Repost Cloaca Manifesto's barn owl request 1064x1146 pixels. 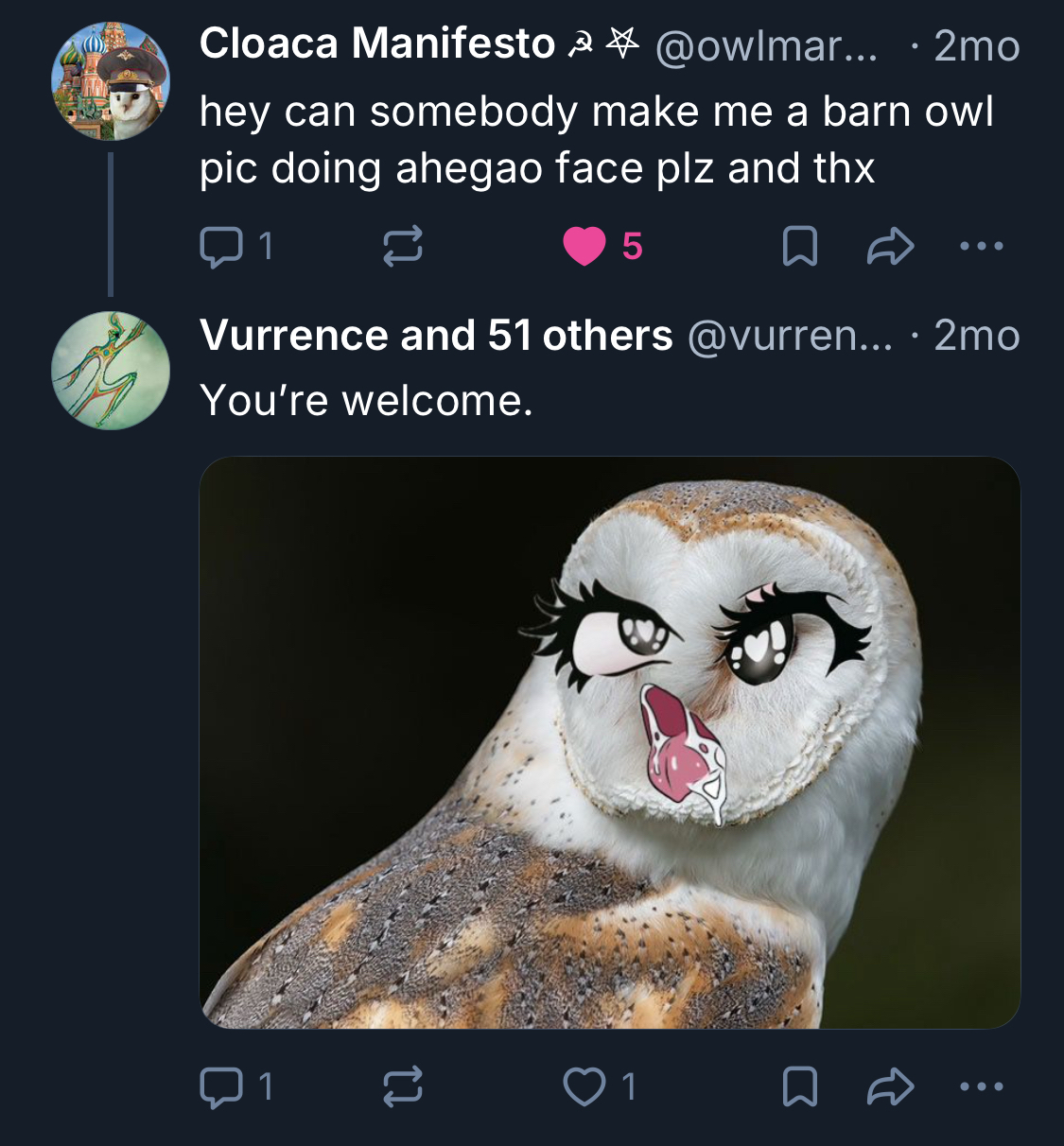click(402, 247)
